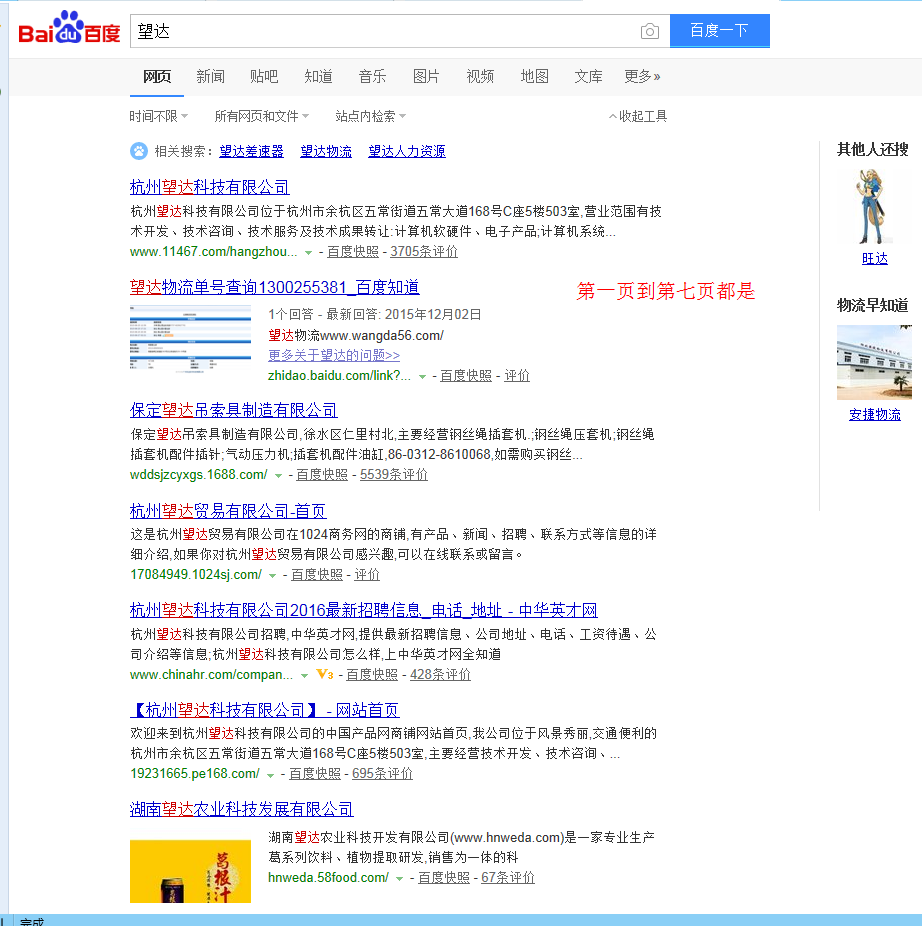This screenshot has height=926, width=922.
Task: Click URL www.11467.com/hangzhou...
Action: [x=213, y=252]
